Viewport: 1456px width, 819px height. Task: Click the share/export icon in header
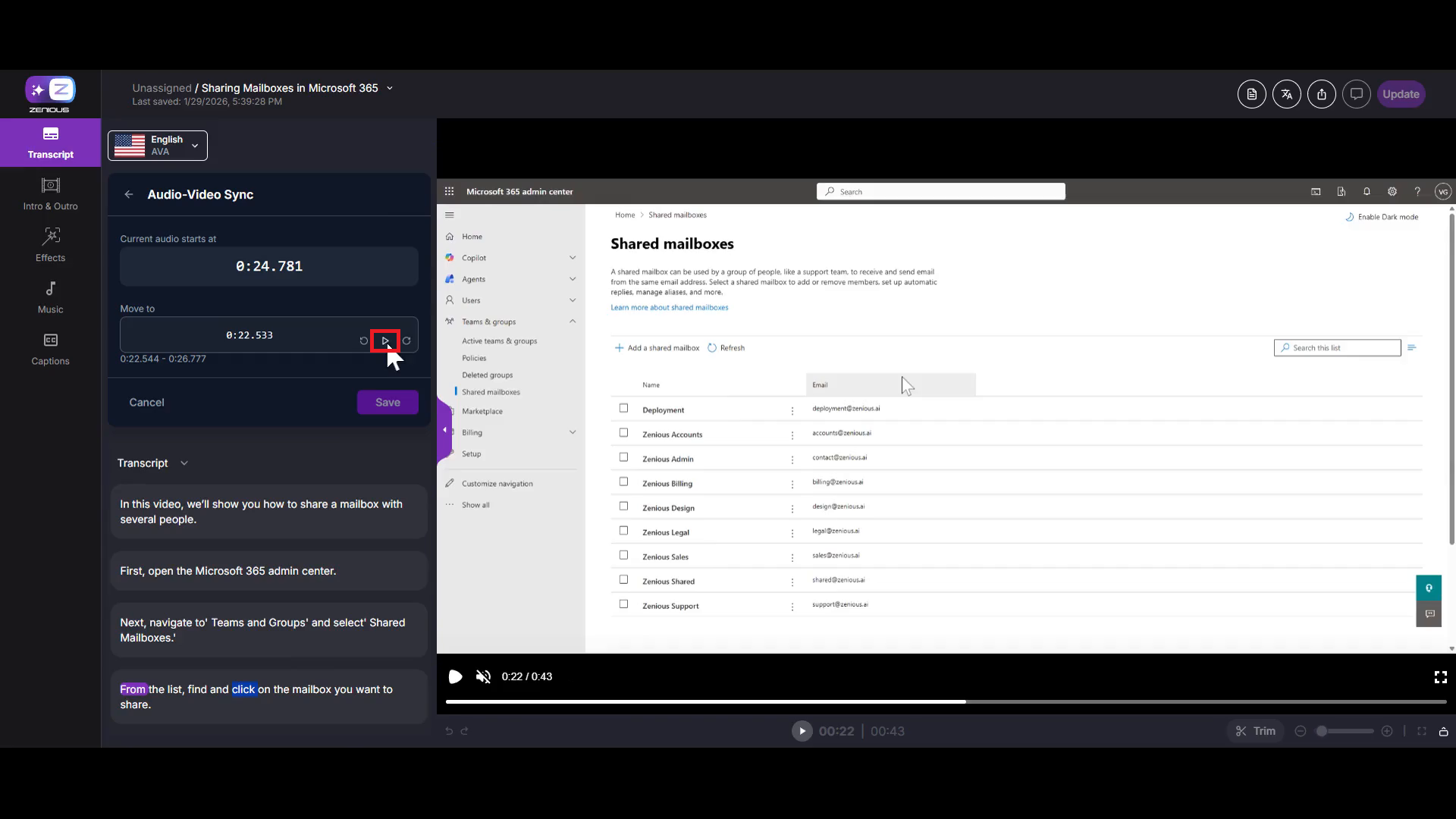1321,94
